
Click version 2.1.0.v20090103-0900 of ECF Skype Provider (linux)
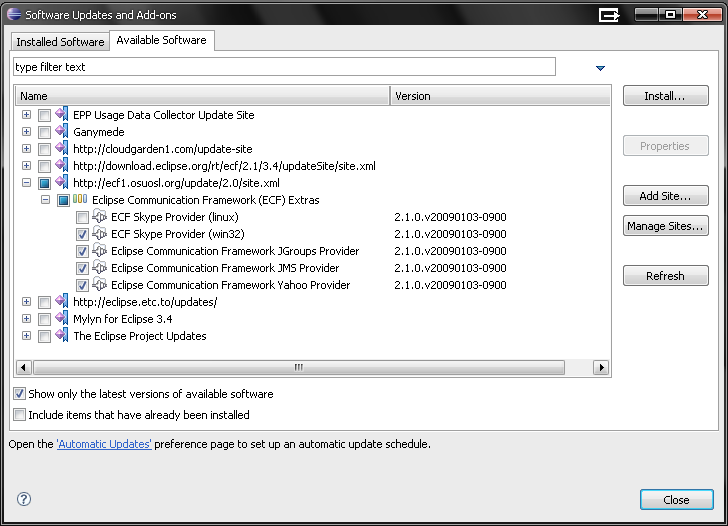450,217
